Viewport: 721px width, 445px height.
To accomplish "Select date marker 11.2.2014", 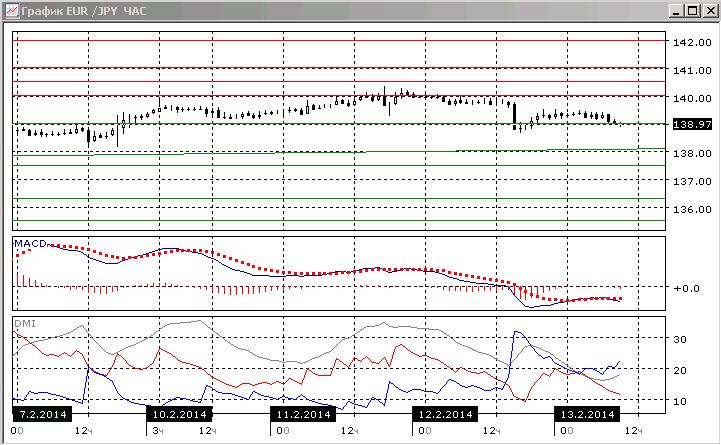I will 303,414.
